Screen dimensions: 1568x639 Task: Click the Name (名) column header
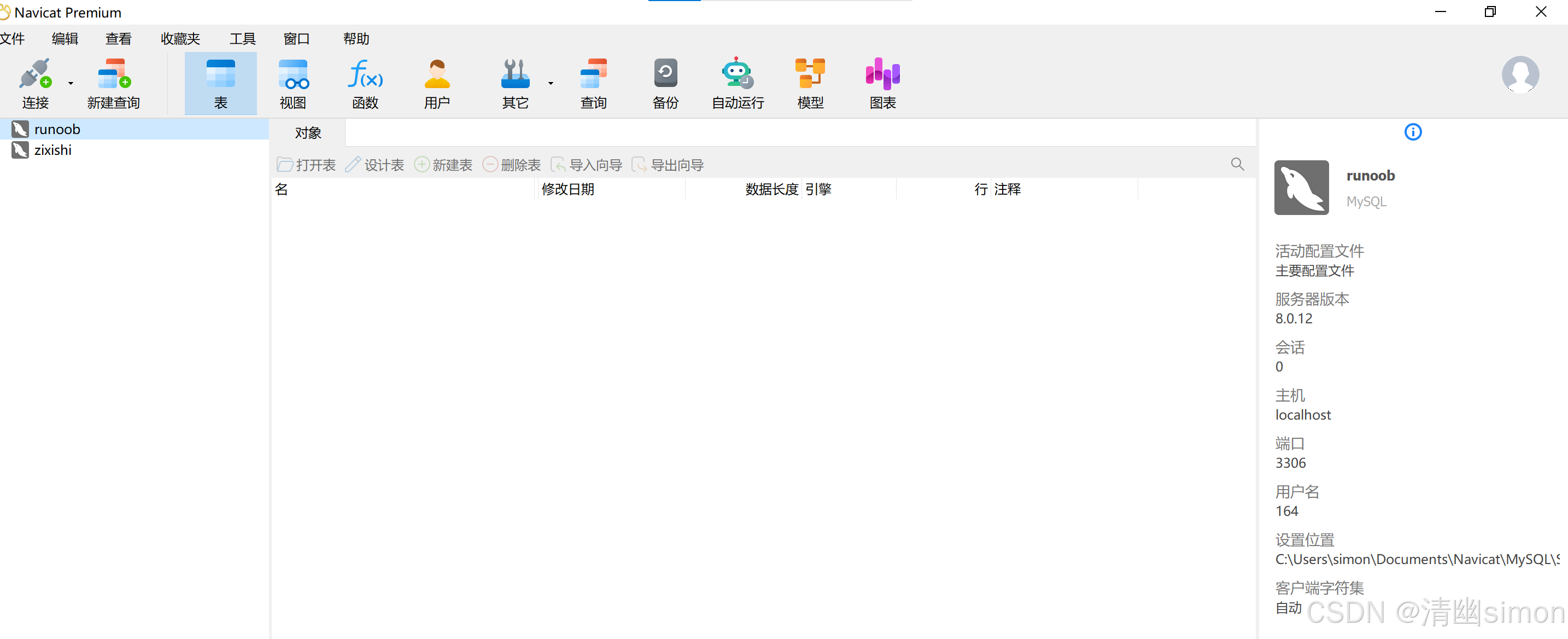[404, 189]
